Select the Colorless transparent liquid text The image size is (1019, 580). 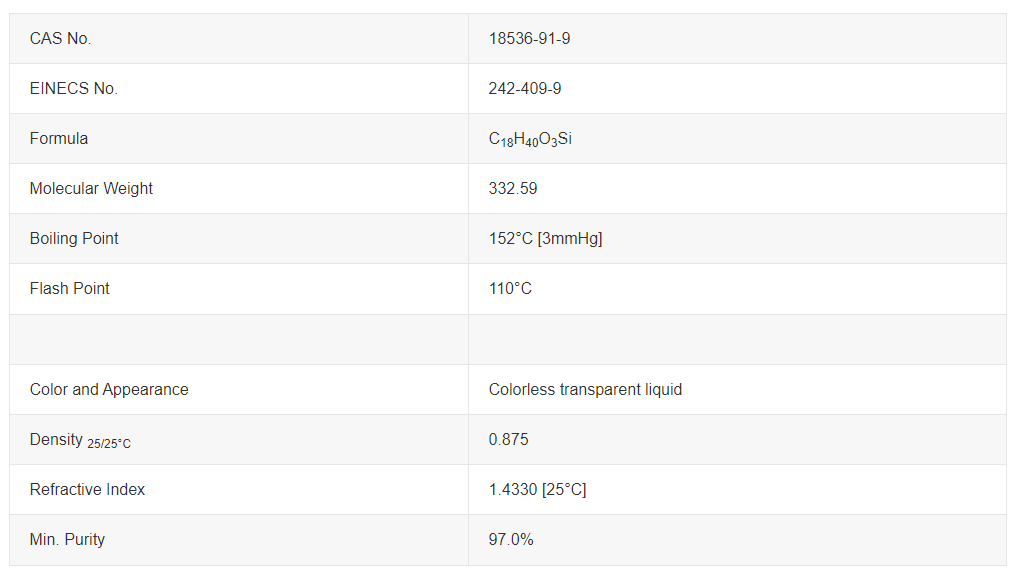(x=585, y=389)
